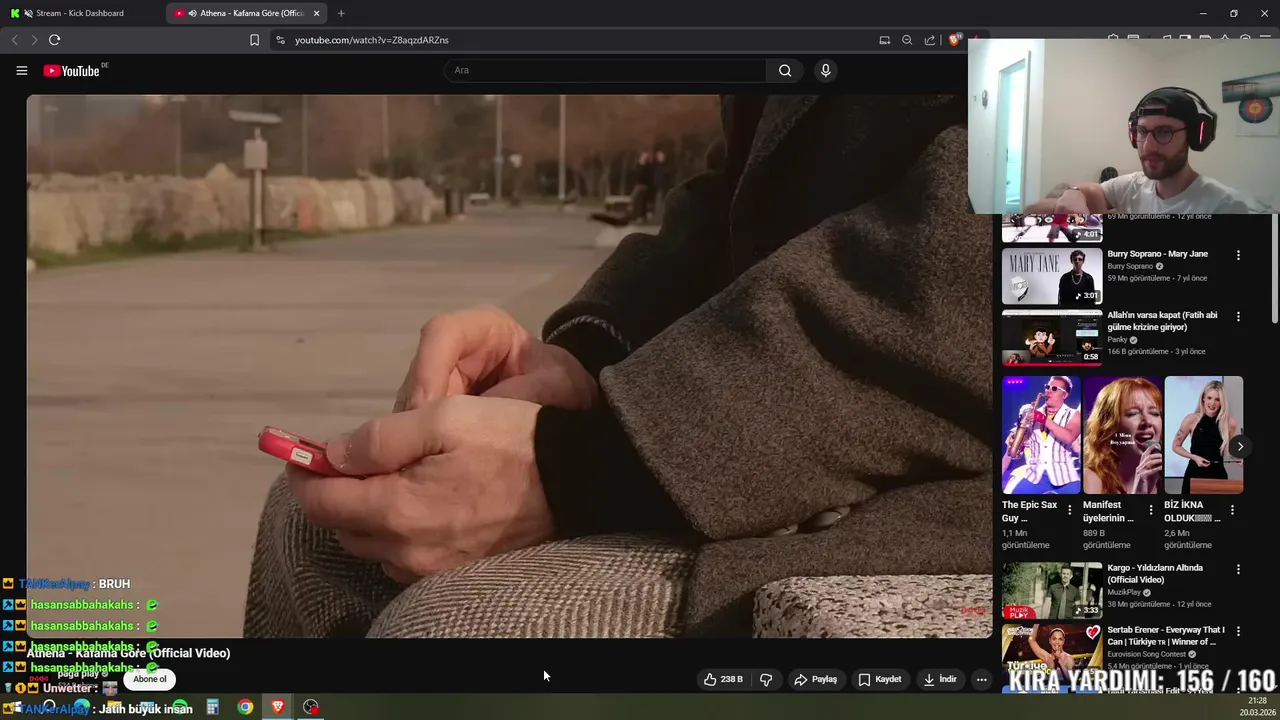Start voice search with microphone icon
The width and height of the screenshot is (1280, 720).
coord(825,70)
